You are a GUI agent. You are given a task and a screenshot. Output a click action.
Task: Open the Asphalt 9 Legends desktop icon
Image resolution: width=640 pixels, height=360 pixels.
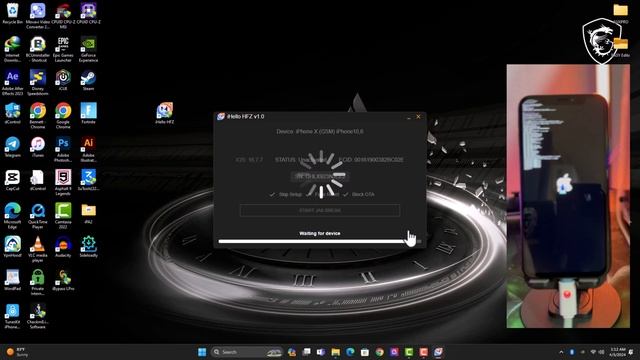coord(63,182)
